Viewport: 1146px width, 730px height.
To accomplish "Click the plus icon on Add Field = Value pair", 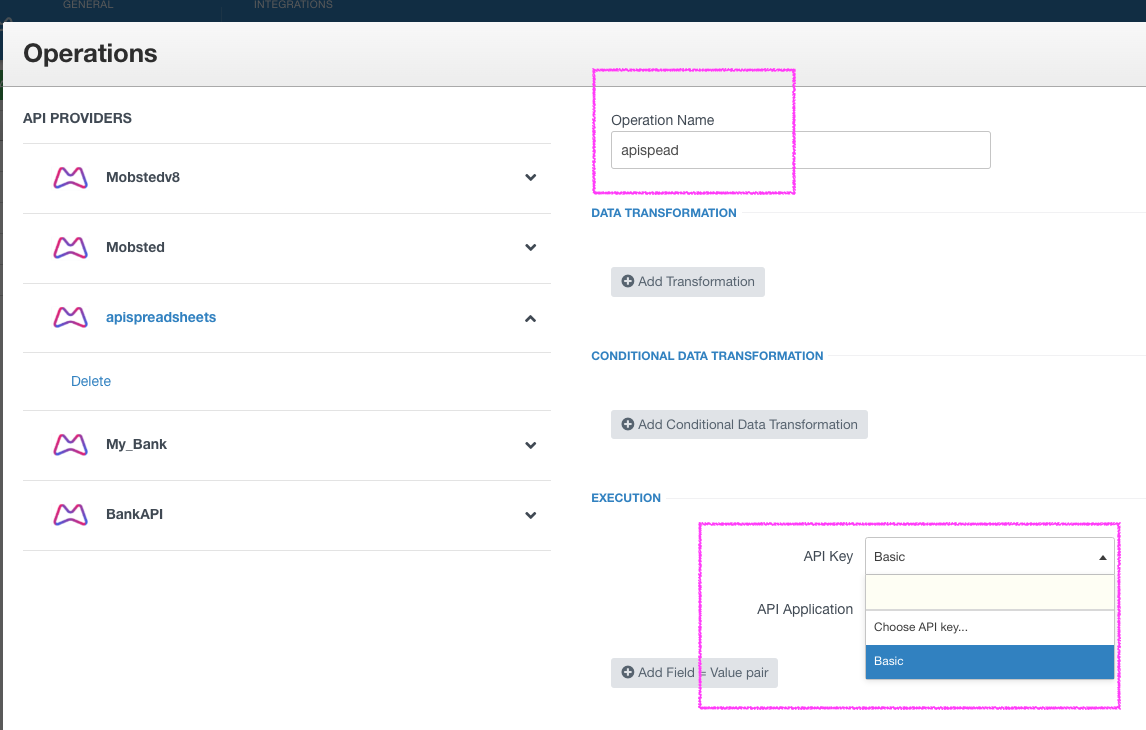I will 627,672.
